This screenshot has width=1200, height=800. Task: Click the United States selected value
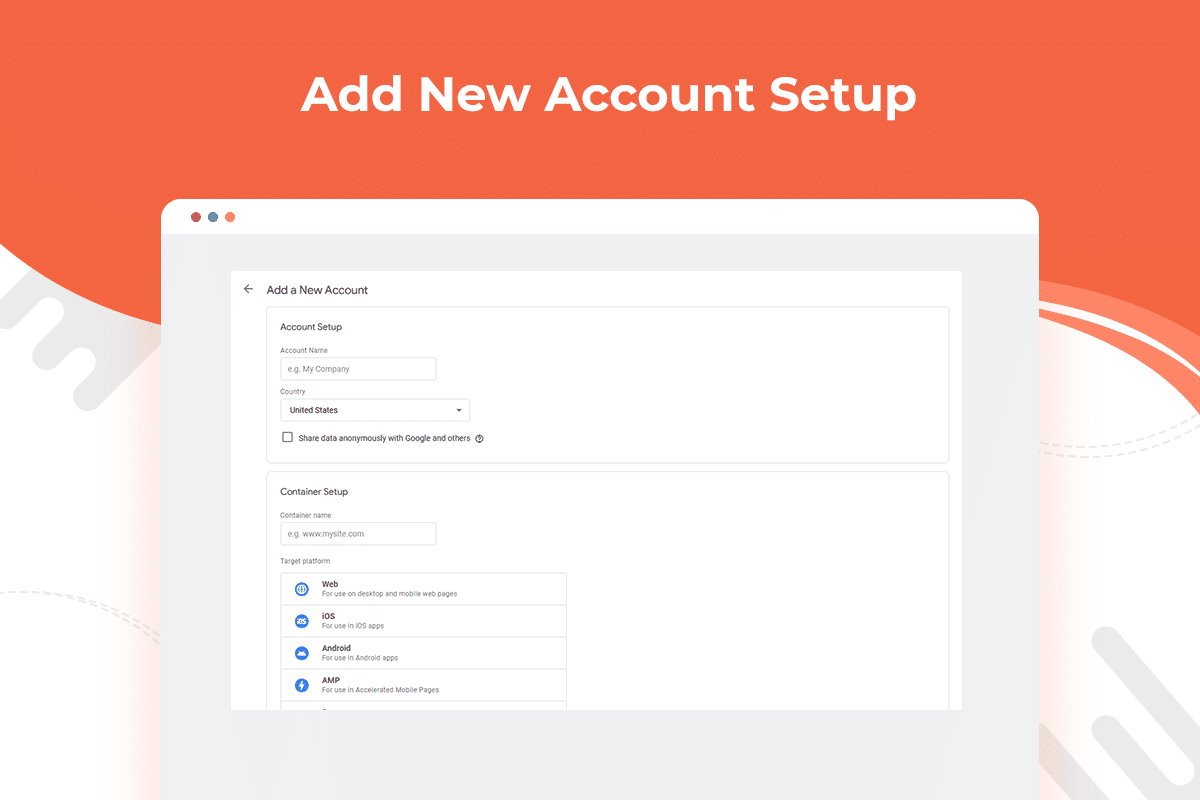click(313, 409)
